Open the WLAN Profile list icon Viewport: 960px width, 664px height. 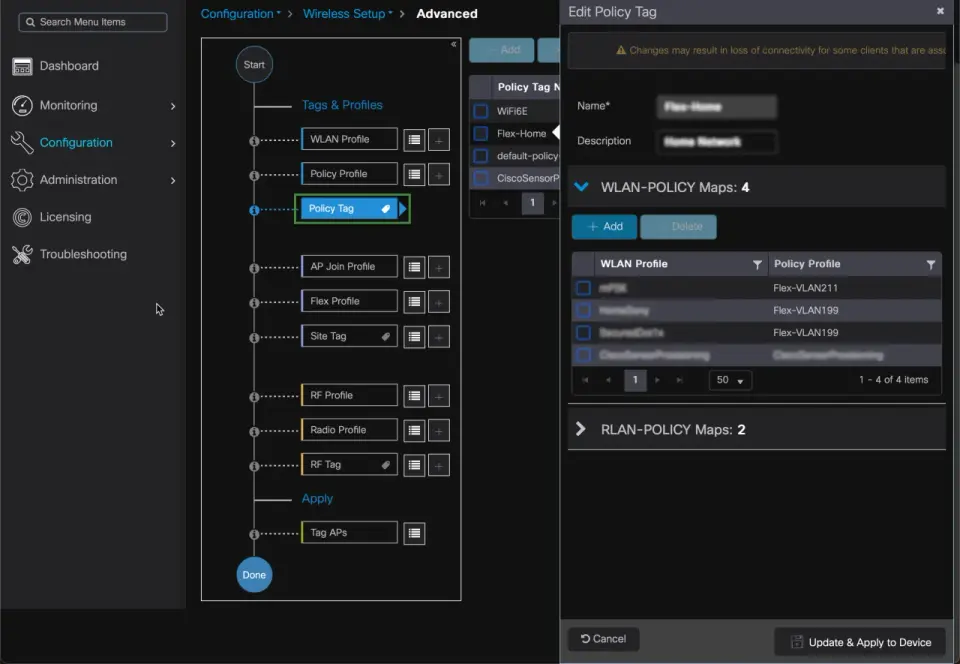[414, 140]
